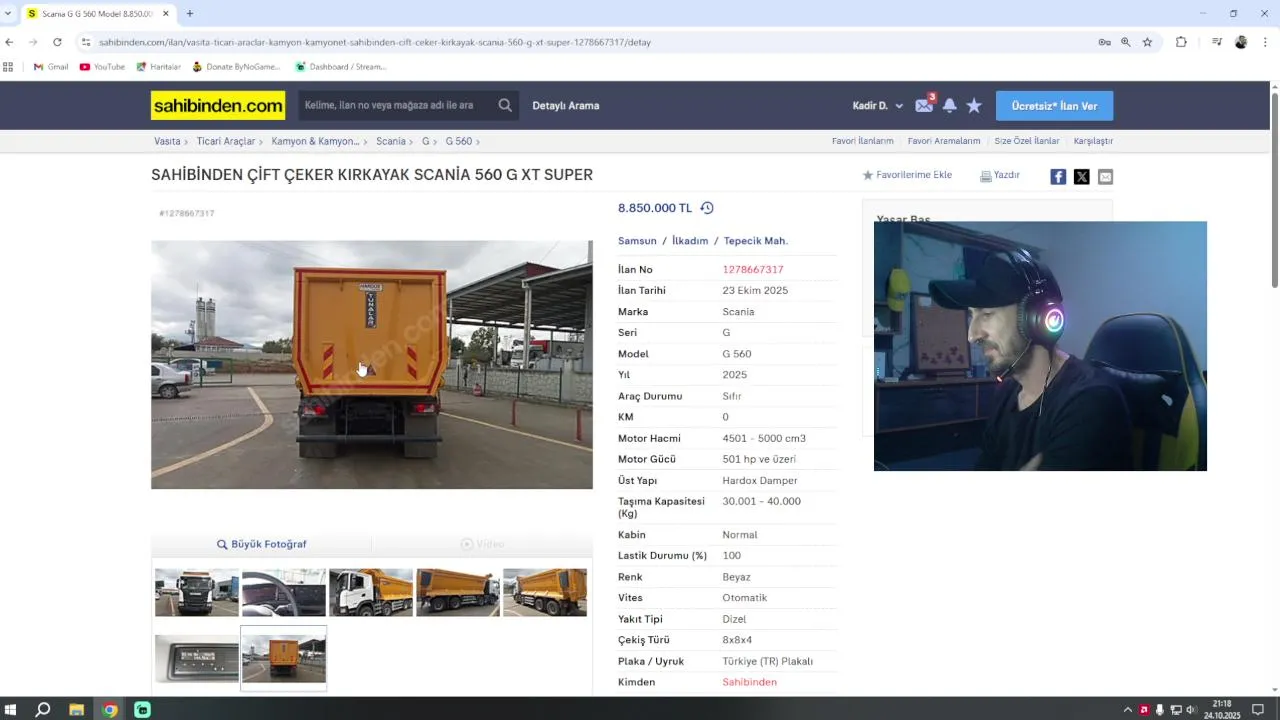Open notifications bell icon
The height and width of the screenshot is (720, 1280).
pyautogui.click(x=950, y=105)
